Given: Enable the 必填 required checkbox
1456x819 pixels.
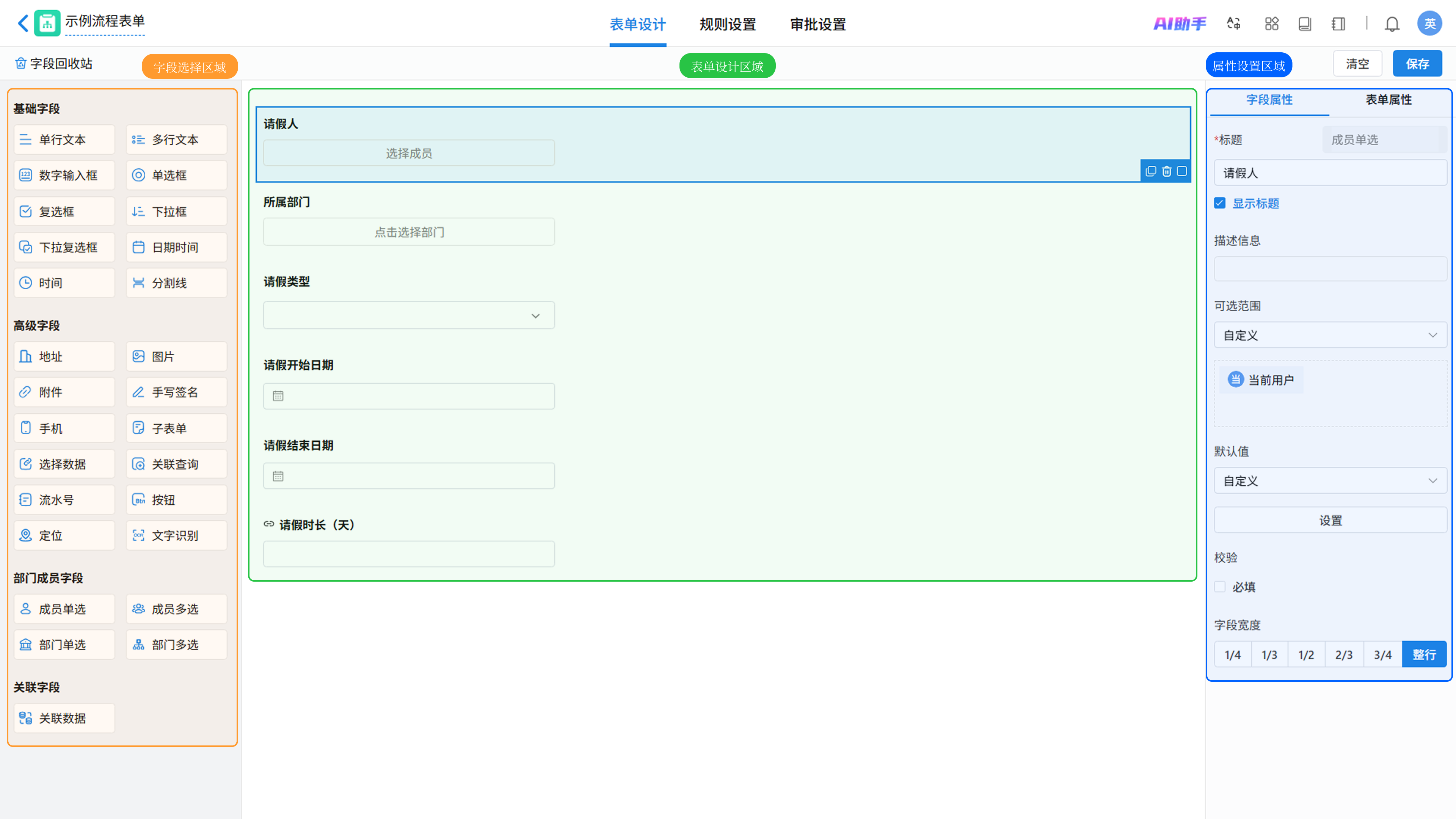Looking at the screenshot, I should pos(1220,587).
